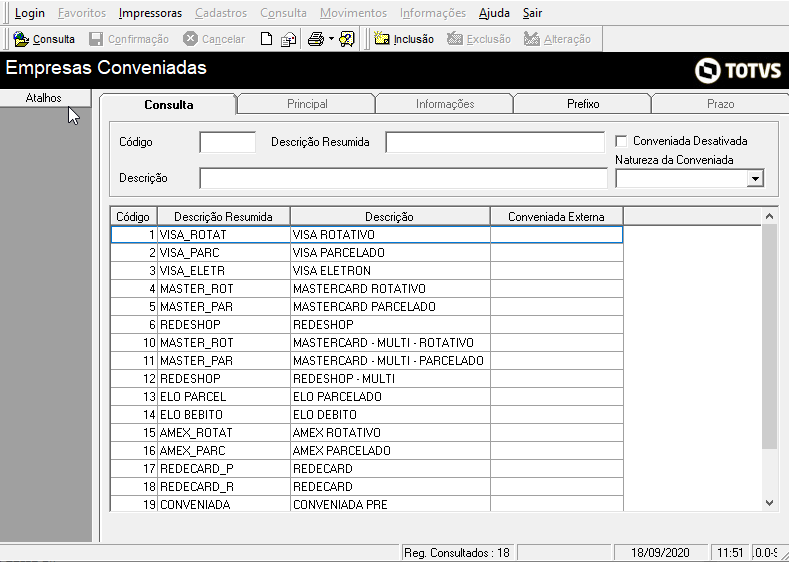This screenshot has height=562, width=789.
Task: Click the Consulta toolbar button
Action: 44,39
